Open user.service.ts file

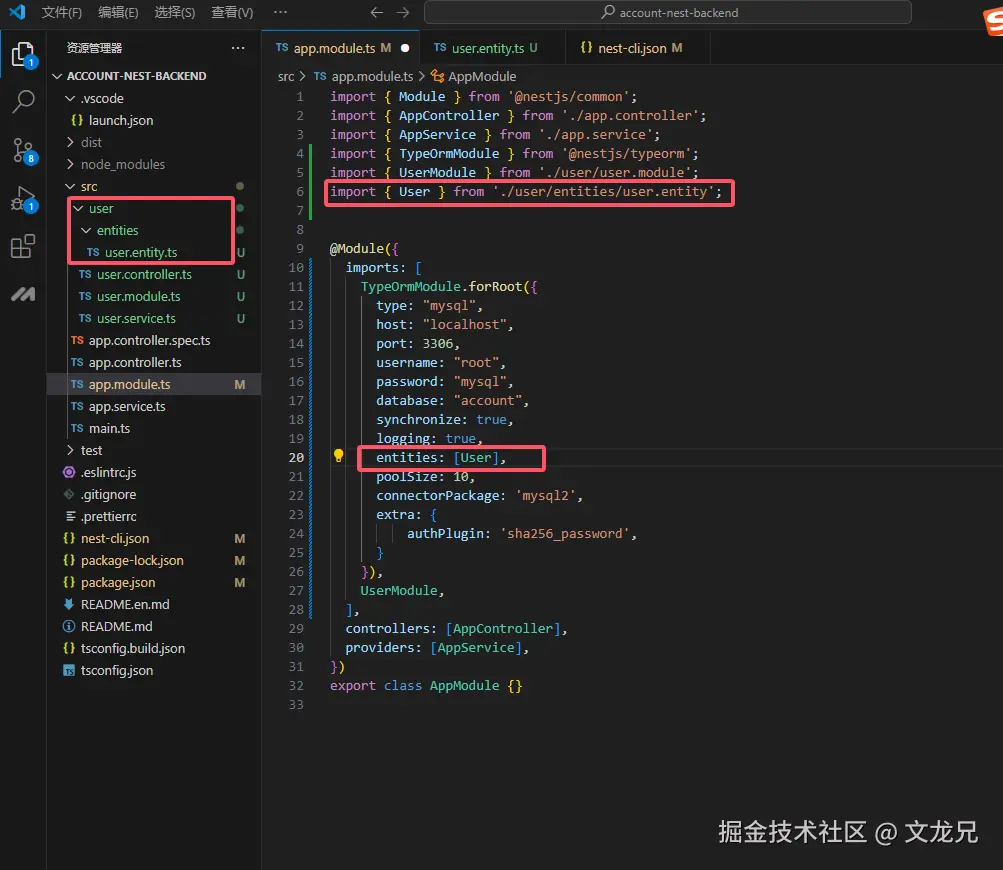(x=154, y=319)
